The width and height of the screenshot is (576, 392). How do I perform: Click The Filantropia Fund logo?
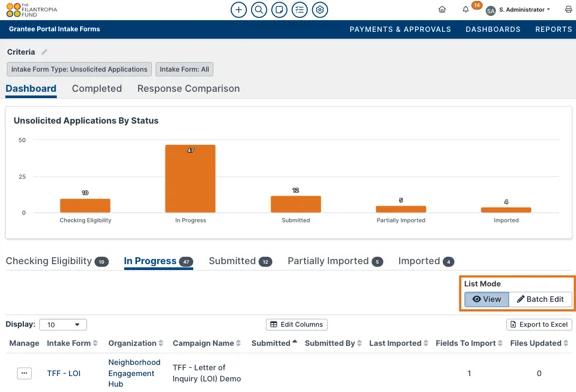click(x=32, y=10)
